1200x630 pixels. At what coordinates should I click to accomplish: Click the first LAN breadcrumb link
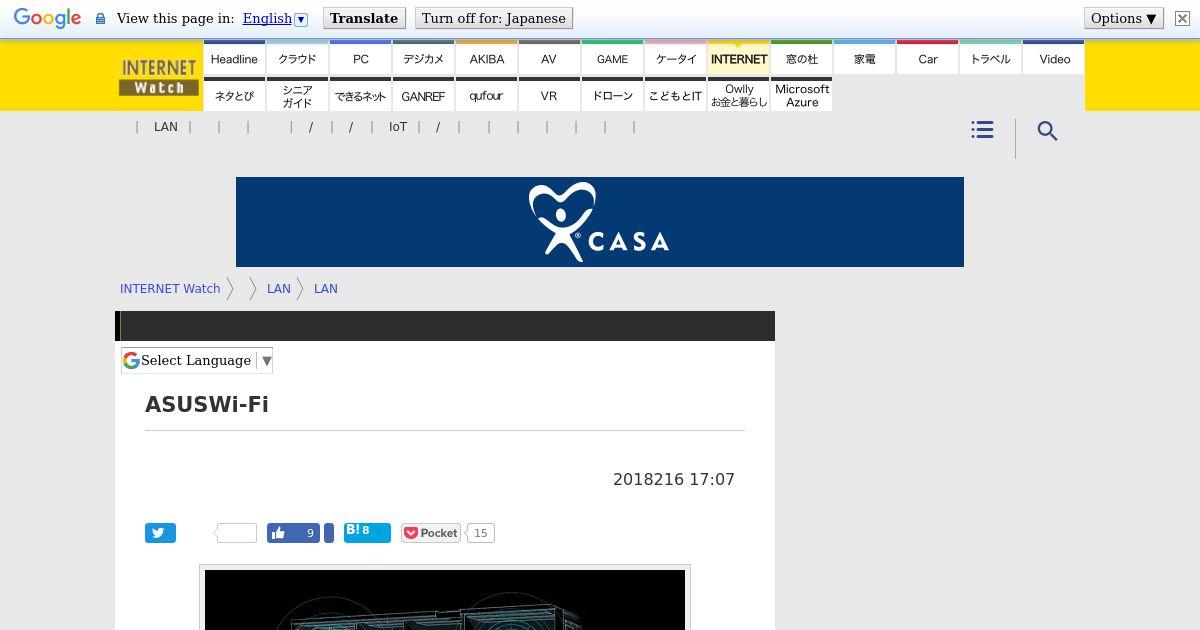click(x=278, y=288)
